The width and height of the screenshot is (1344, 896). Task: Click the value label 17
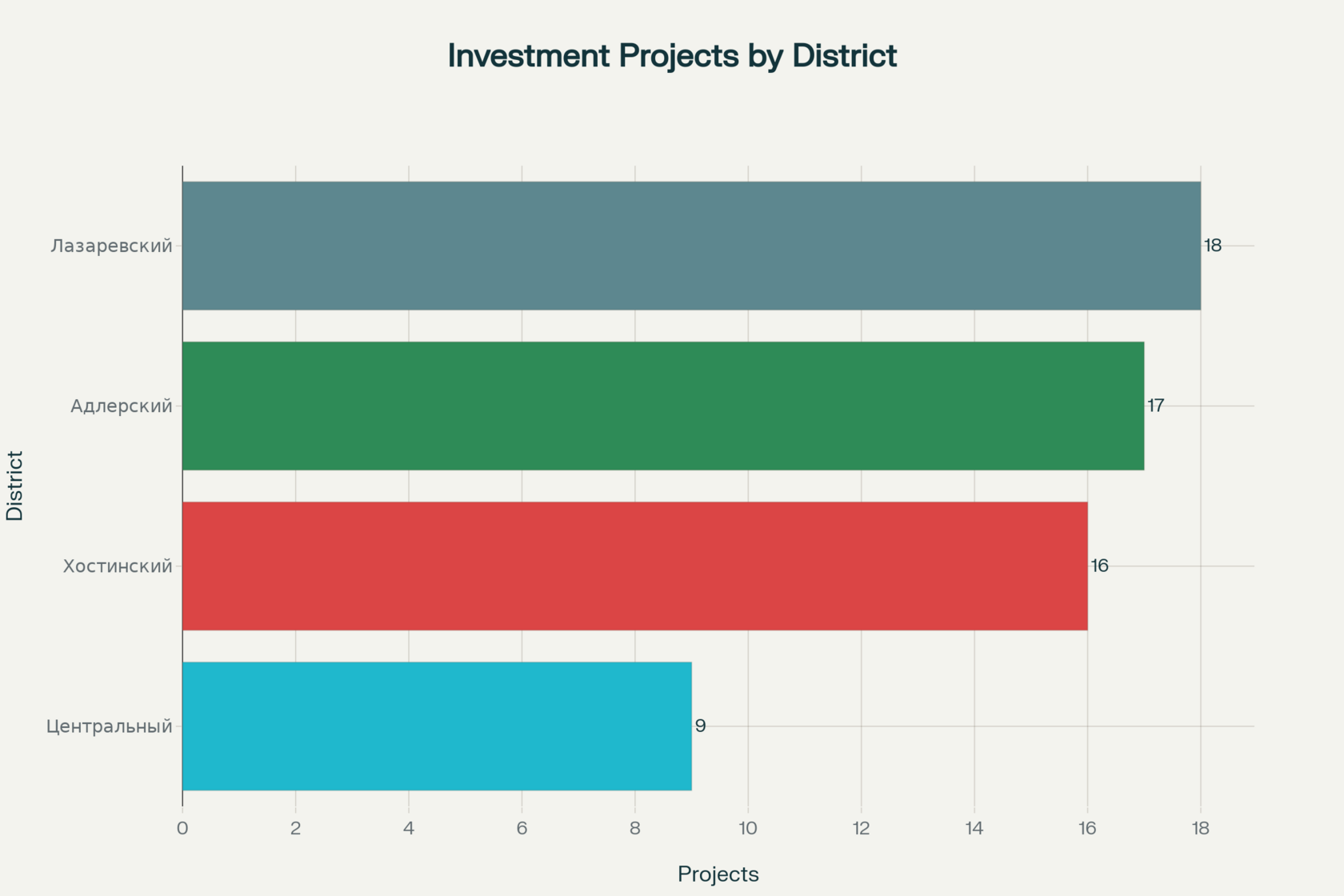tap(1156, 406)
